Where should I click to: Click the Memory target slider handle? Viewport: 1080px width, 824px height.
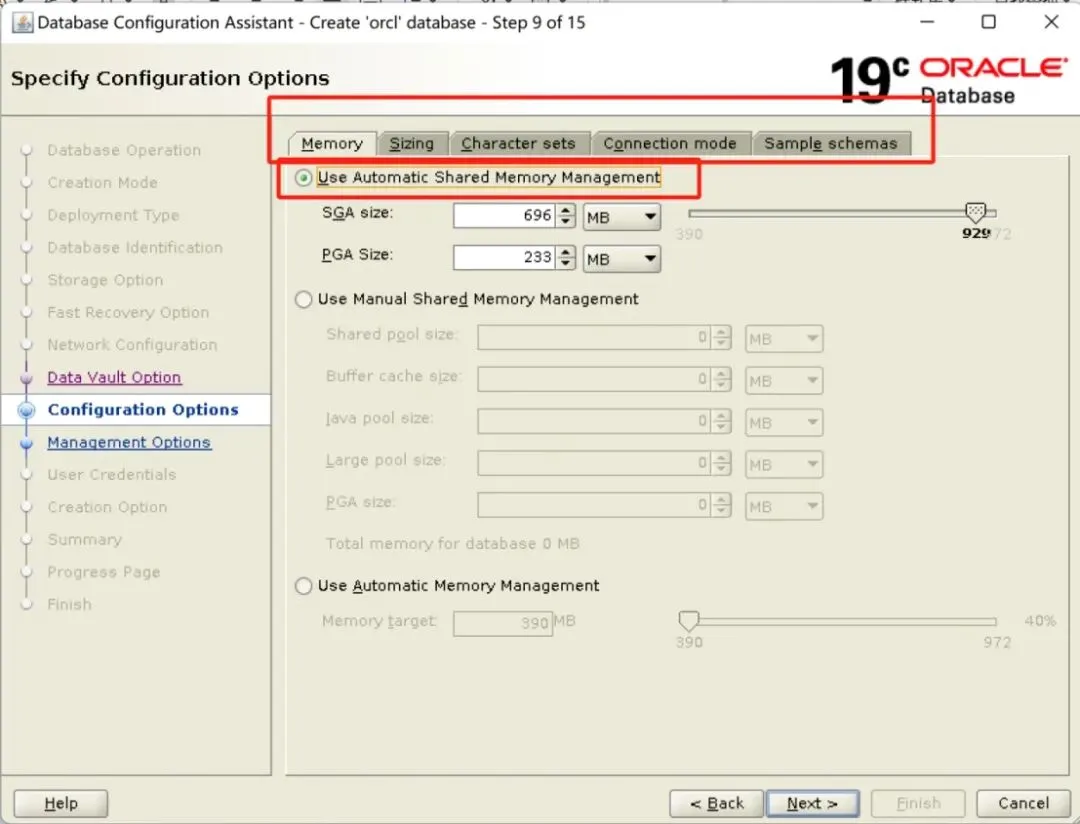[x=688, y=621]
